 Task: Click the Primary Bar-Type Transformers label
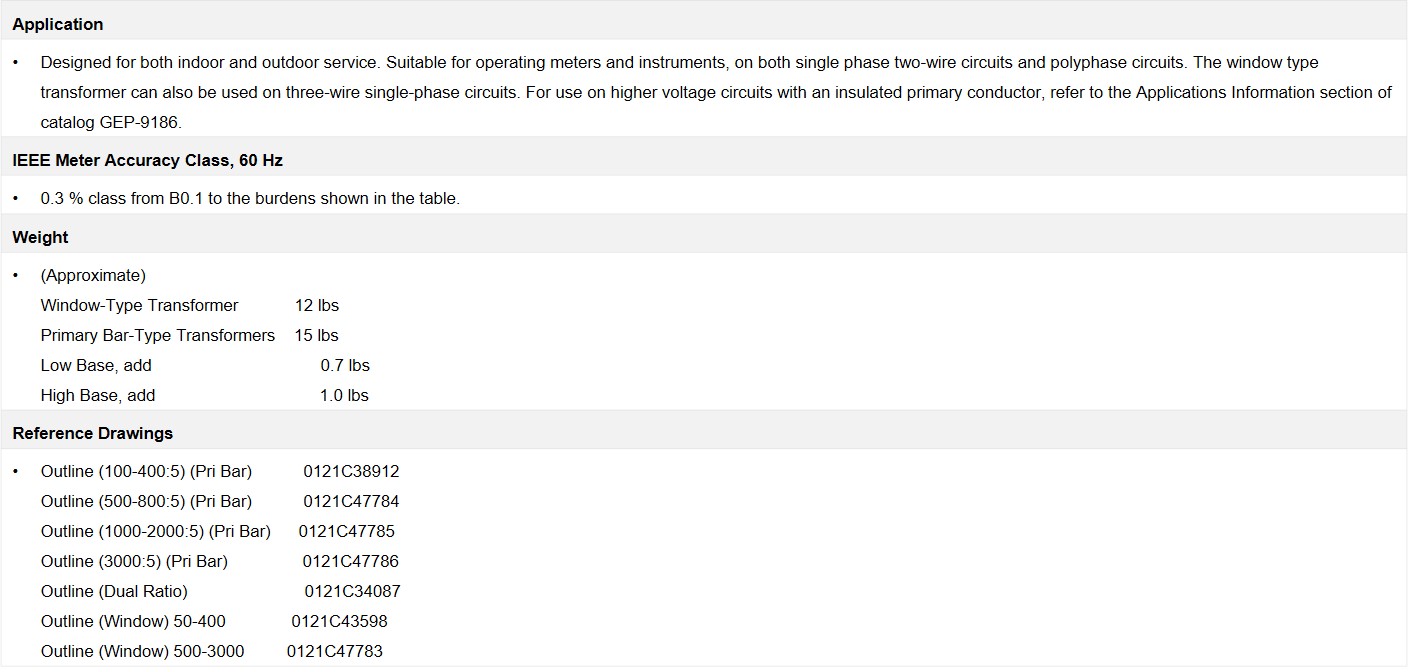(x=158, y=335)
